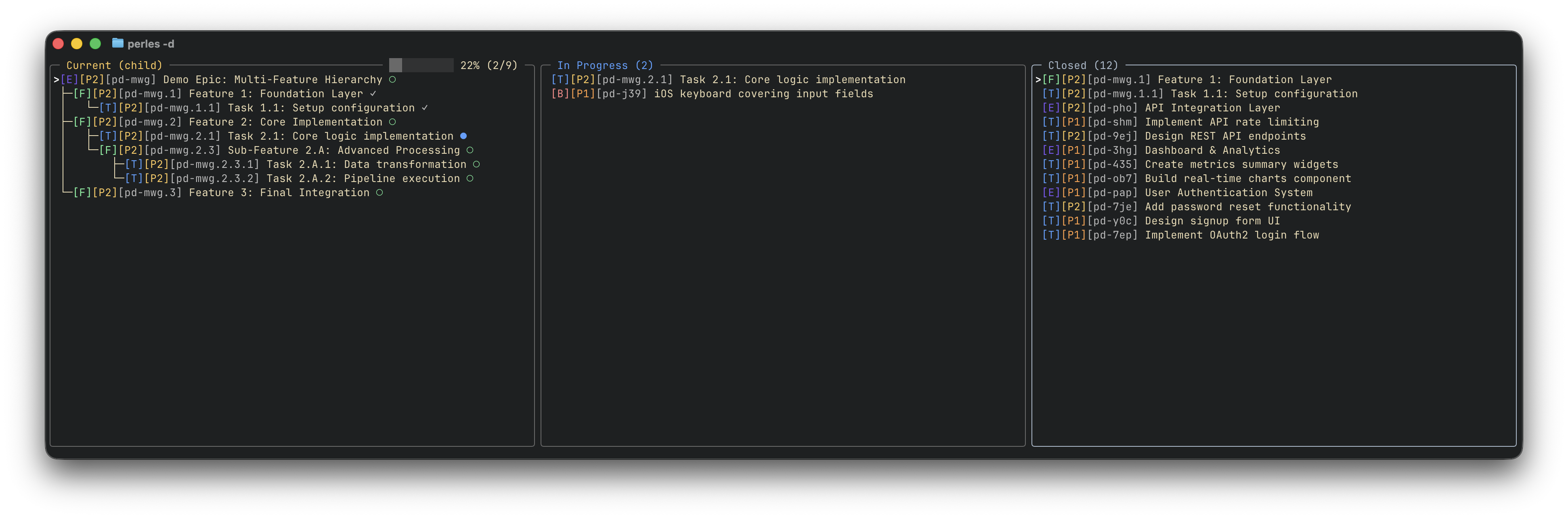Click the open-status circle on Demo Epic
The height and width of the screenshot is (519, 1568).
tap(393, 79)
